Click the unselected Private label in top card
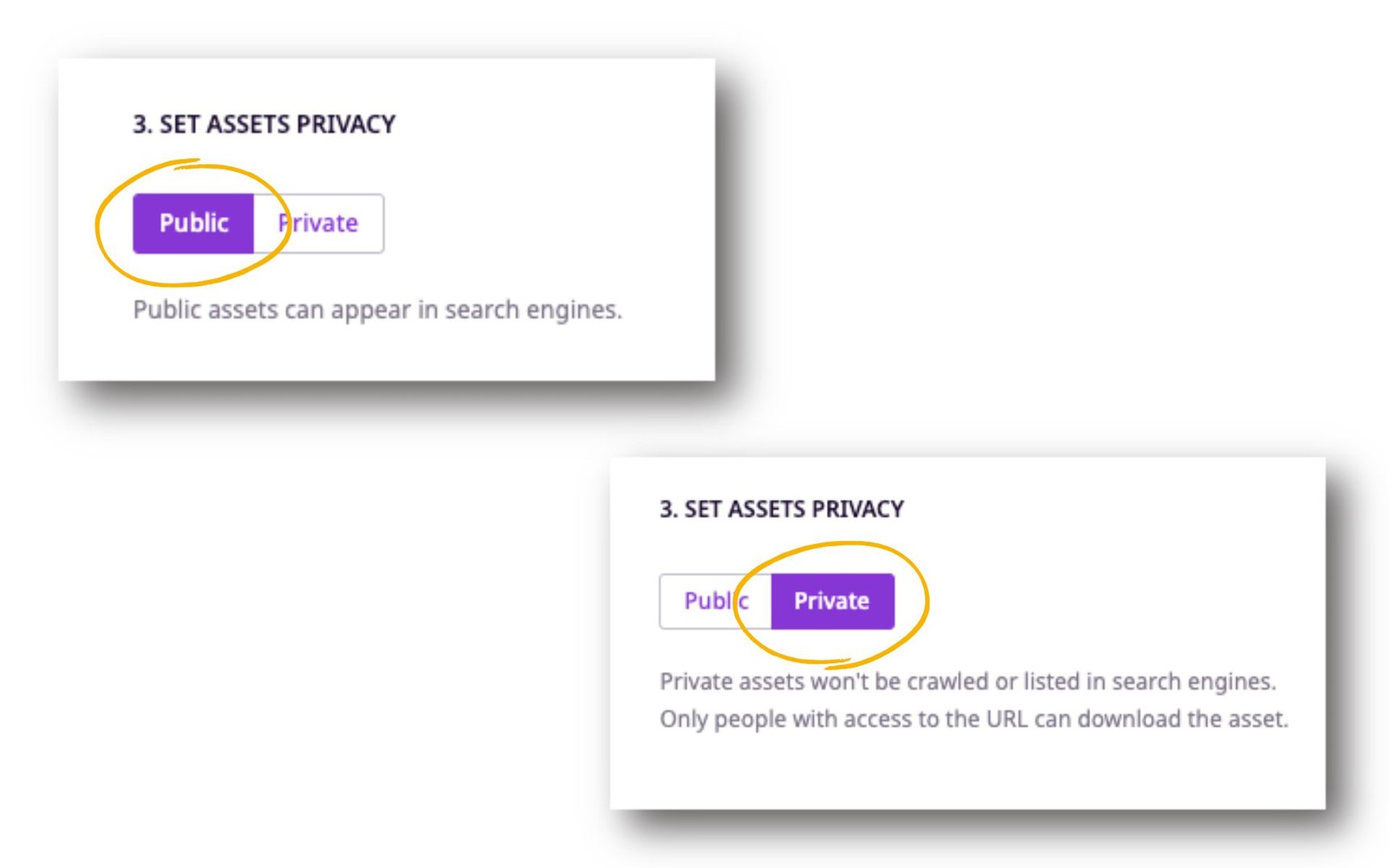Viewport: 1389px width, 868px height. click(317, 223)
